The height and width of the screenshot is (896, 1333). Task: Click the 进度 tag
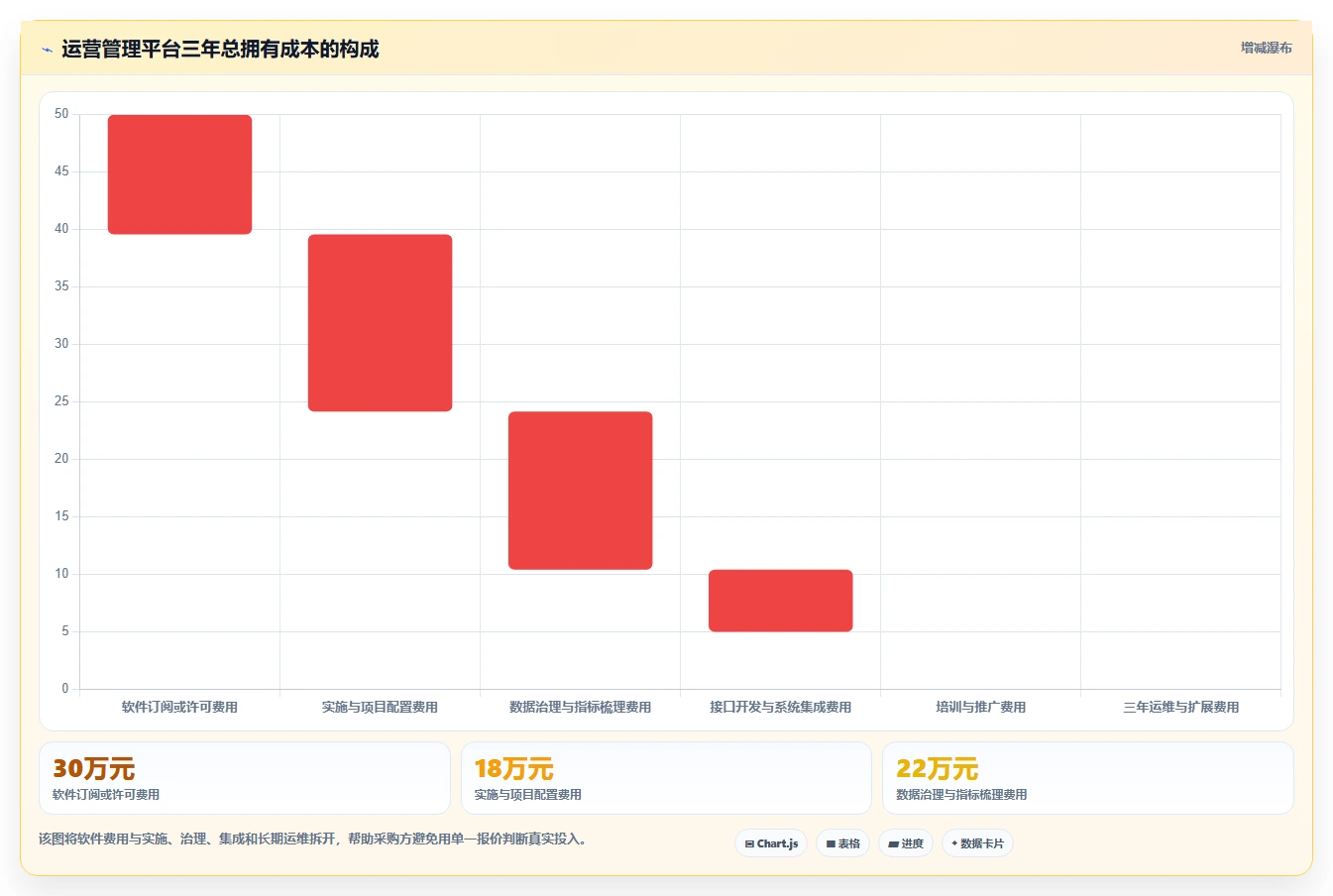[x=906, y=843]
